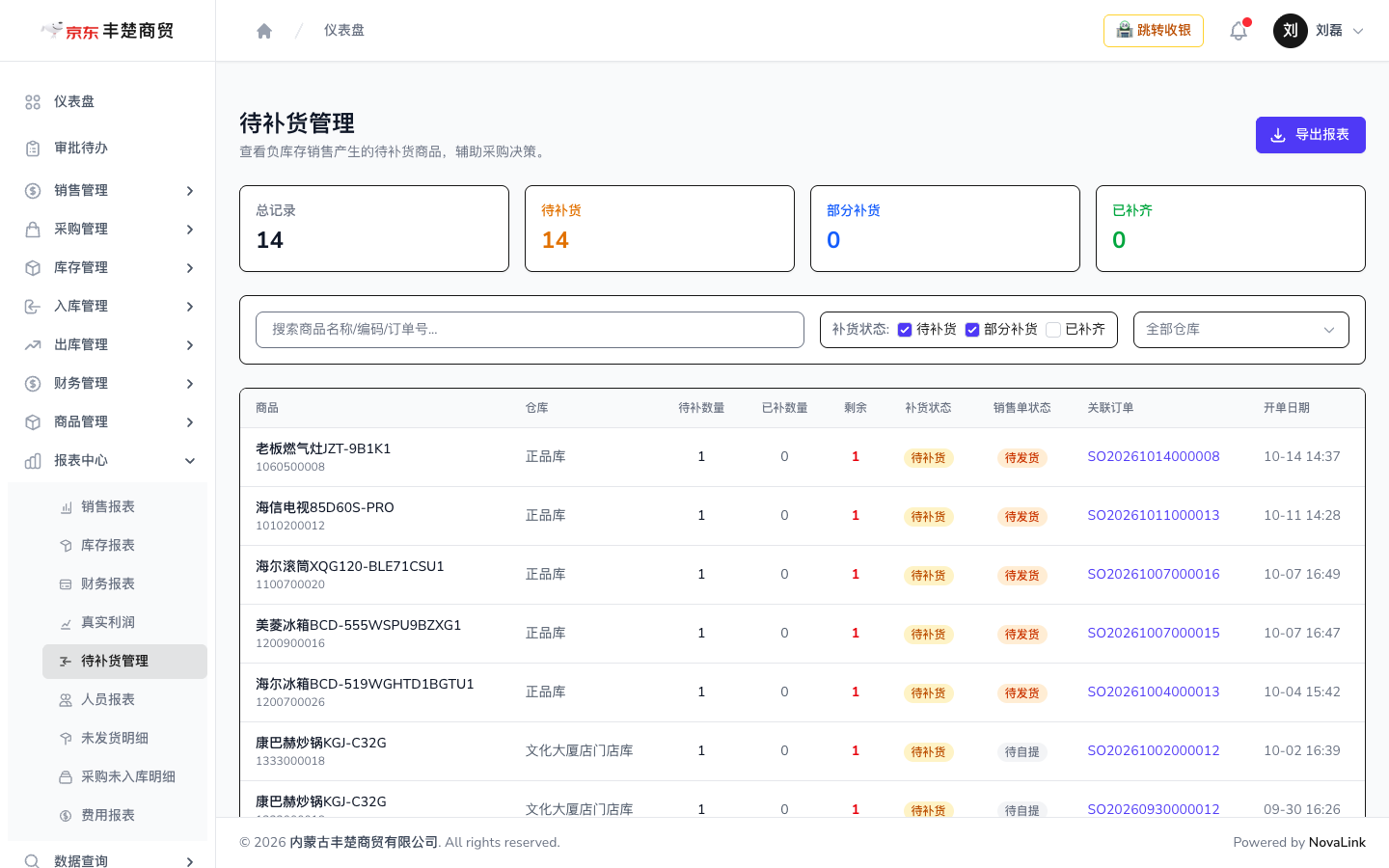Viewport: 1389px width, 868px height.
Task: Expand the 采购管理 menu chevron
Action: click(x=190, y=230)
